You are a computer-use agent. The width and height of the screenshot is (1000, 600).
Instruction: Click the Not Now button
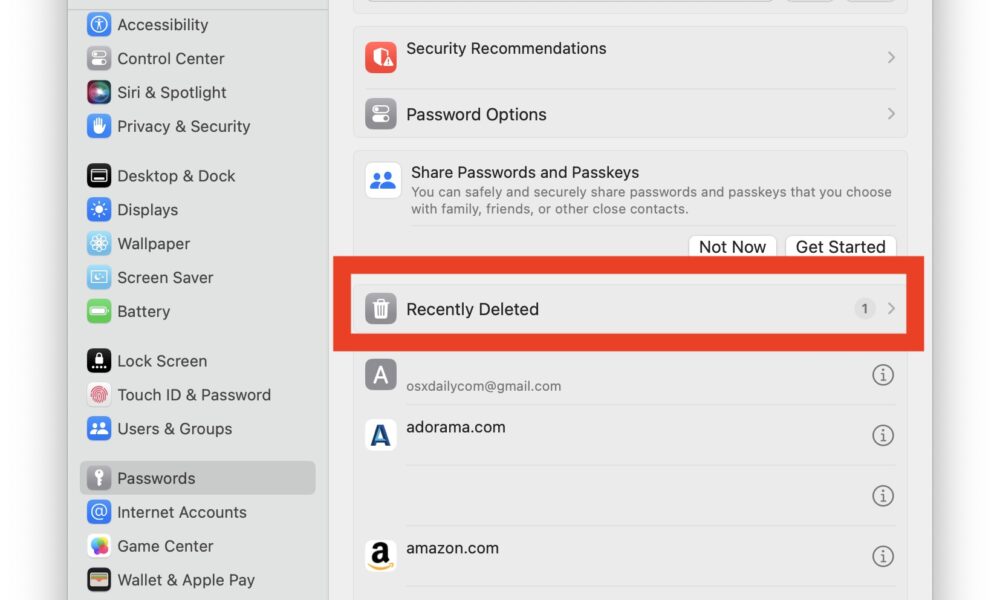click(x=732, y=247)
